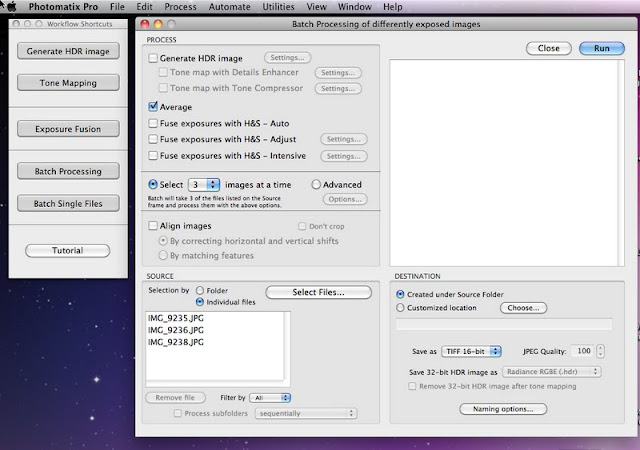
Task: Click Generate HDR image in Workflow Shortcuts
Action: point(68,51)
